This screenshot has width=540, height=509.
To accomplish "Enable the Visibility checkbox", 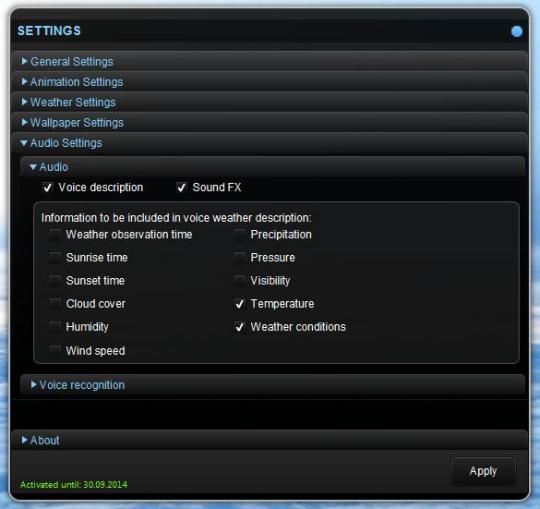I will (x=239, y=281).
